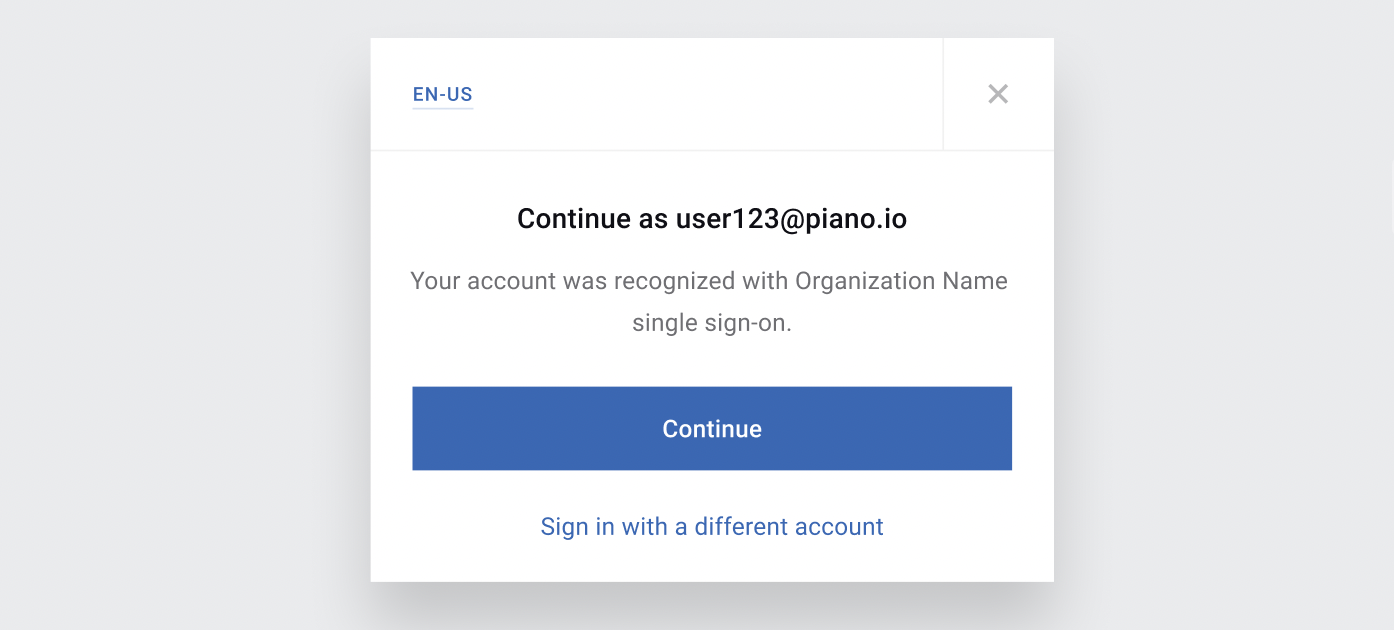Image resolution: width=1394 pixels, height=630 pixels.
Task: Proceed with the recognized account using Continue
Action: click(x=712, y=428)
